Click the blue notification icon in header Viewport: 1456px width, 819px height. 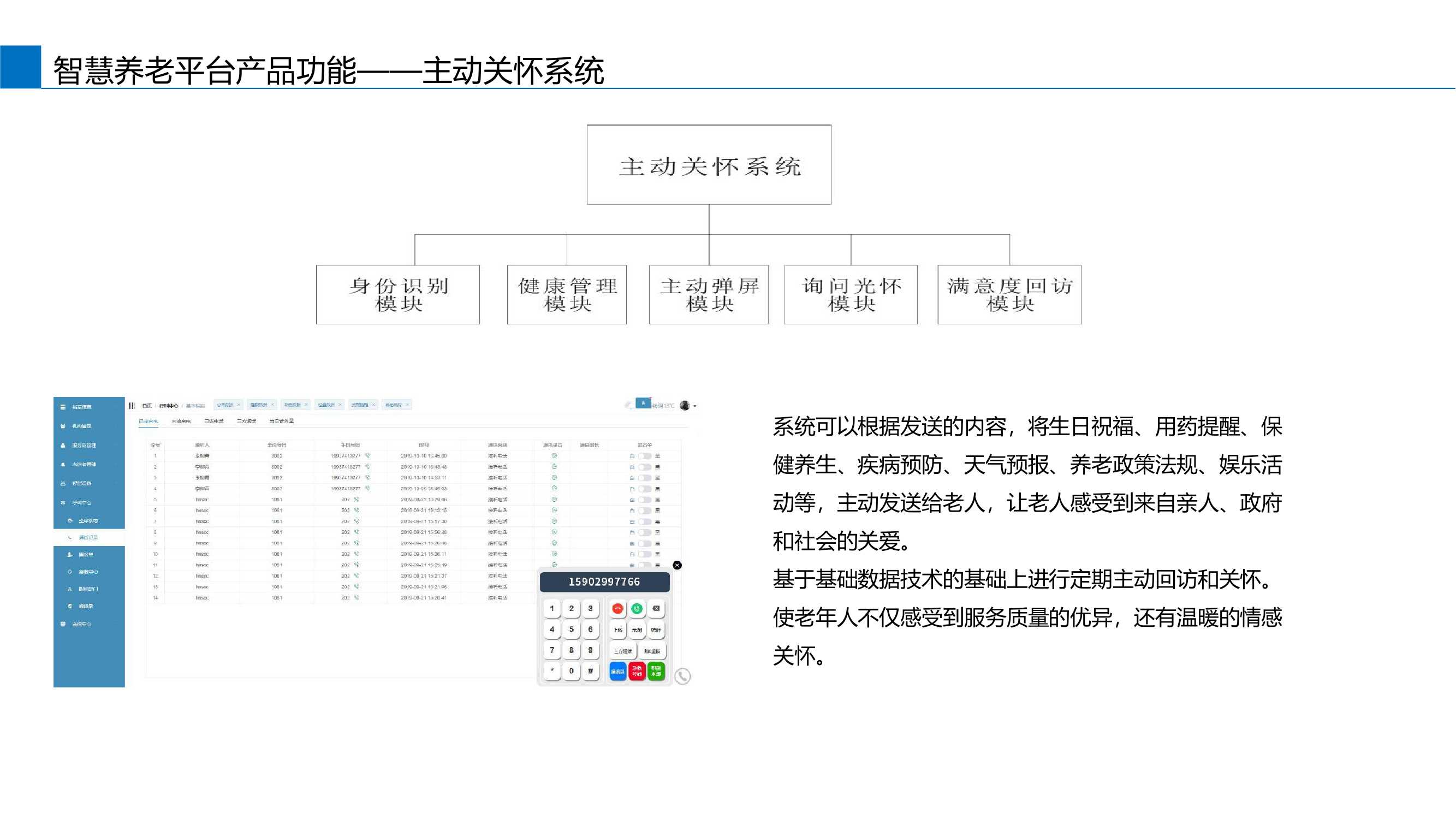tap(643, 403)
